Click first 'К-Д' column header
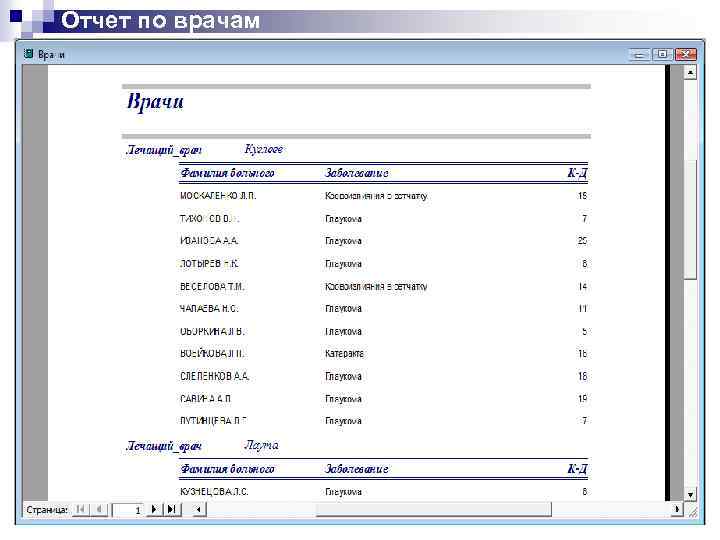720x540 pixels. coord(577,173)
